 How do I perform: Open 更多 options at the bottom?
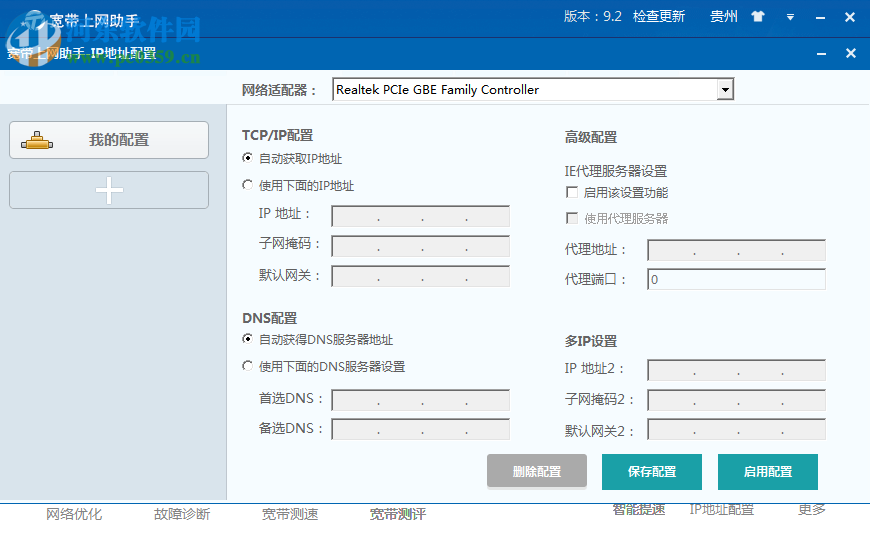coord(812,509)
